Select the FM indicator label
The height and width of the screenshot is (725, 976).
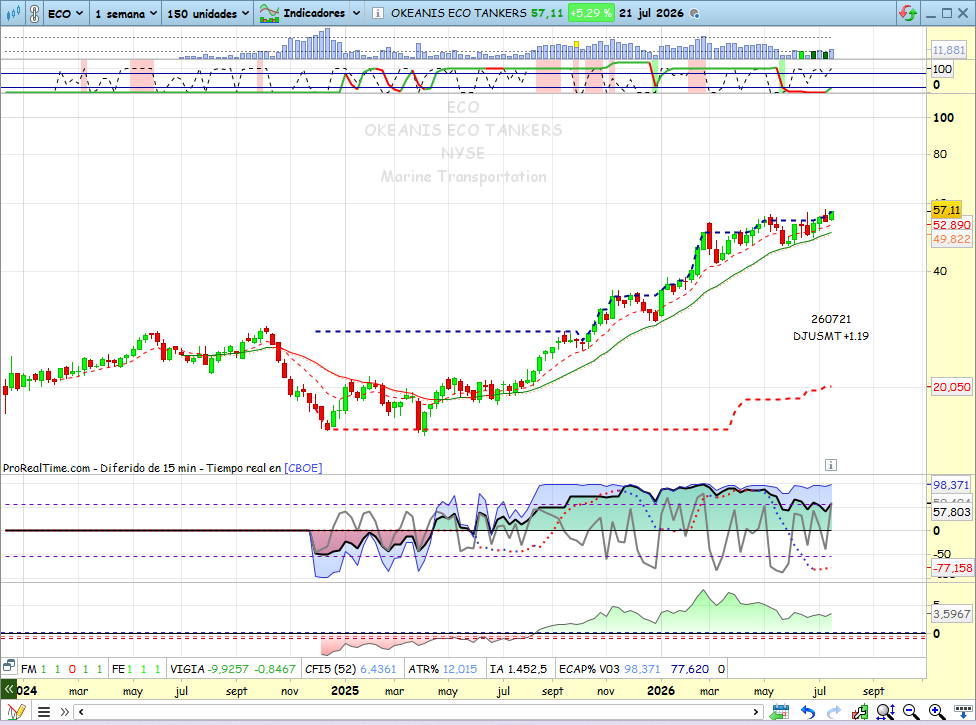tap(29, 669)
